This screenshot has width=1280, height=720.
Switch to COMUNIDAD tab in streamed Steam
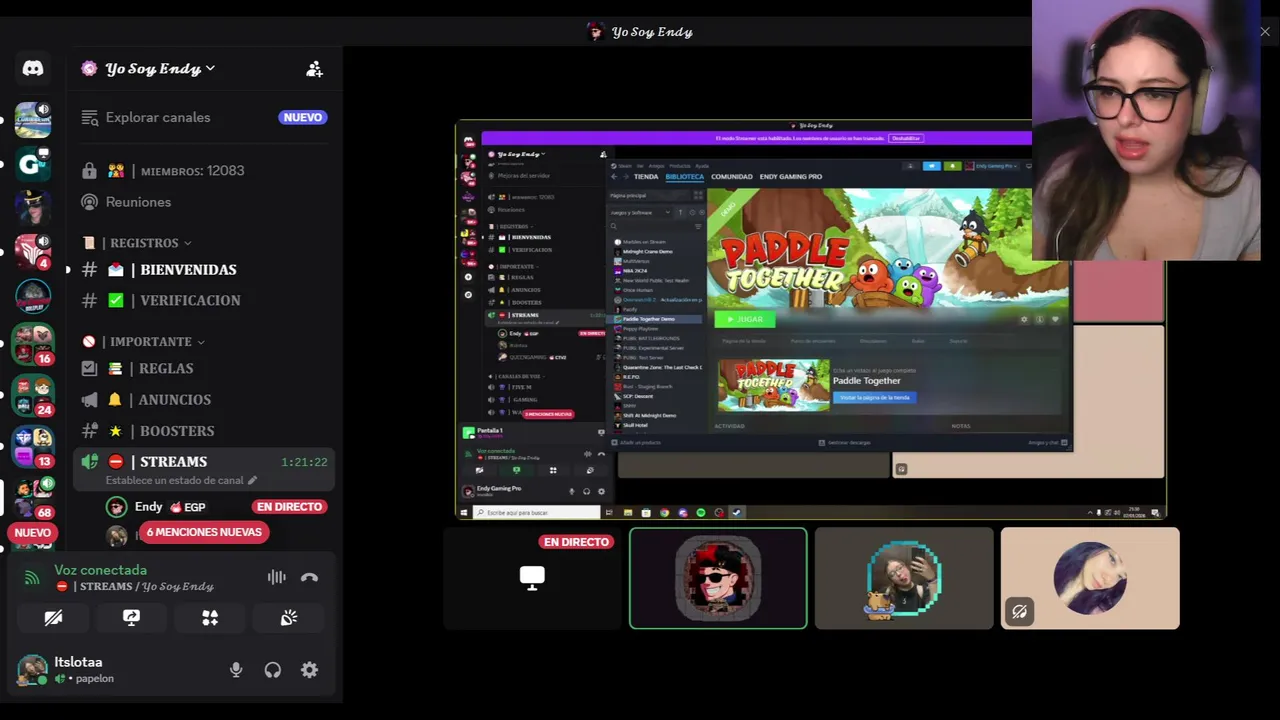(732, 177)
